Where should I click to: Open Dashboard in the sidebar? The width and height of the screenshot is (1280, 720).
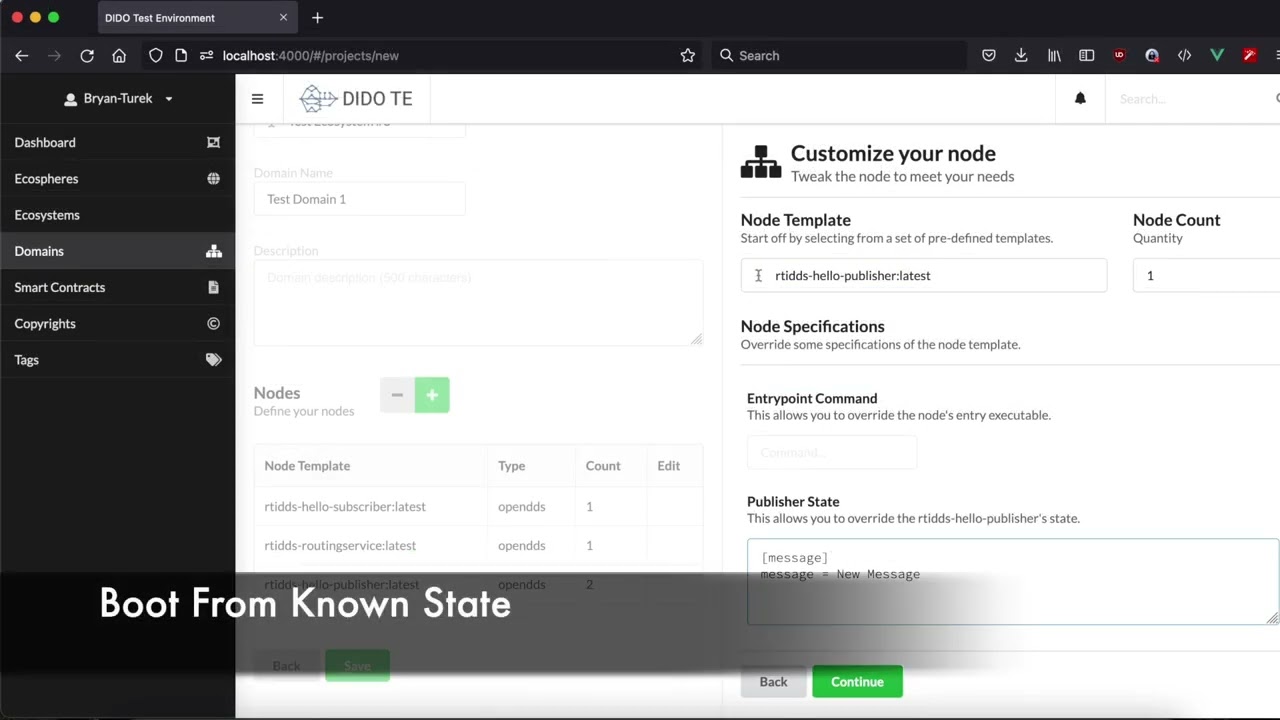pyautogui.click(x=118, y=143)
